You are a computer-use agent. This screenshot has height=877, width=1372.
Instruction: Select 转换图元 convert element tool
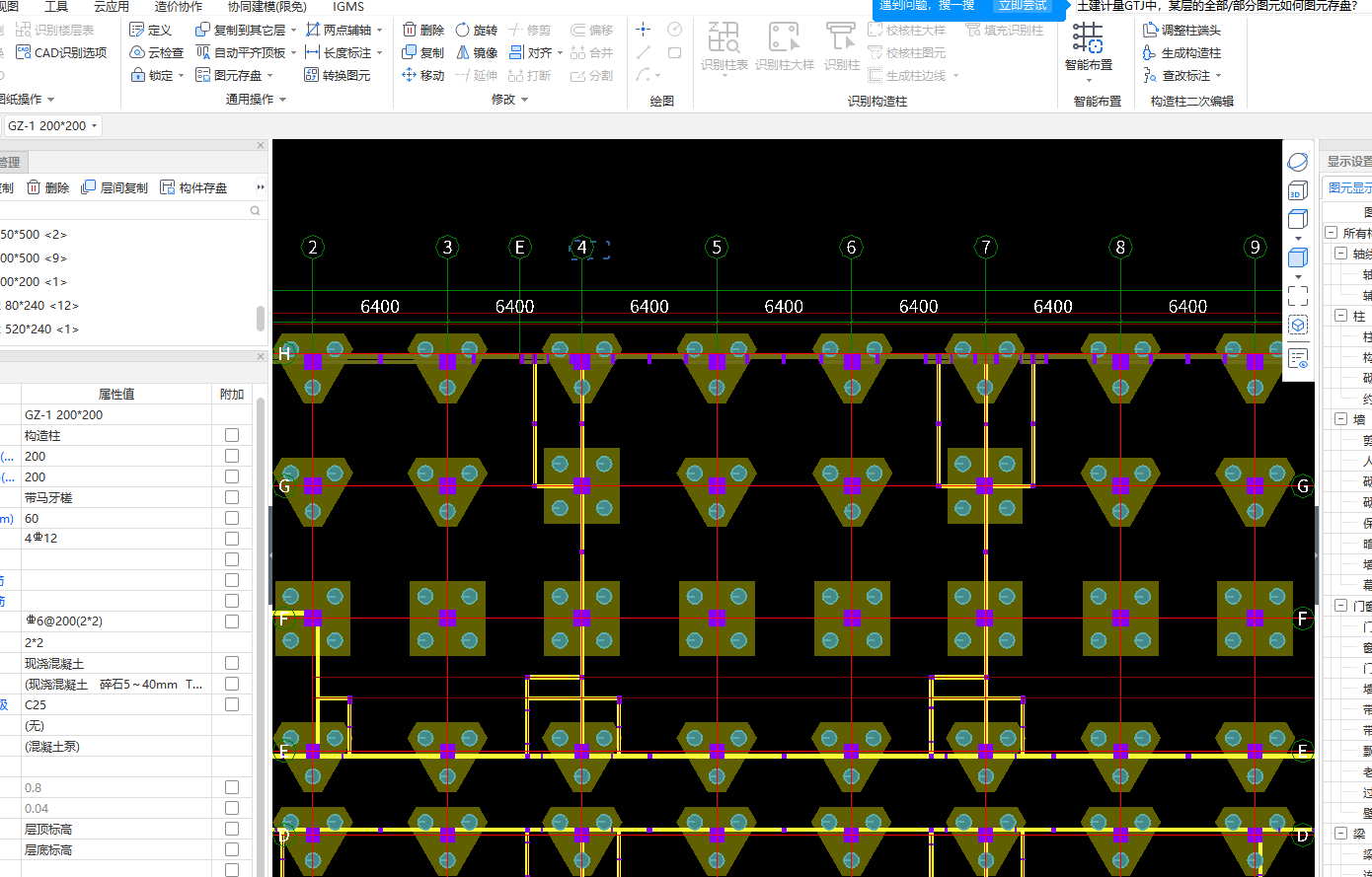coord(338,76)
